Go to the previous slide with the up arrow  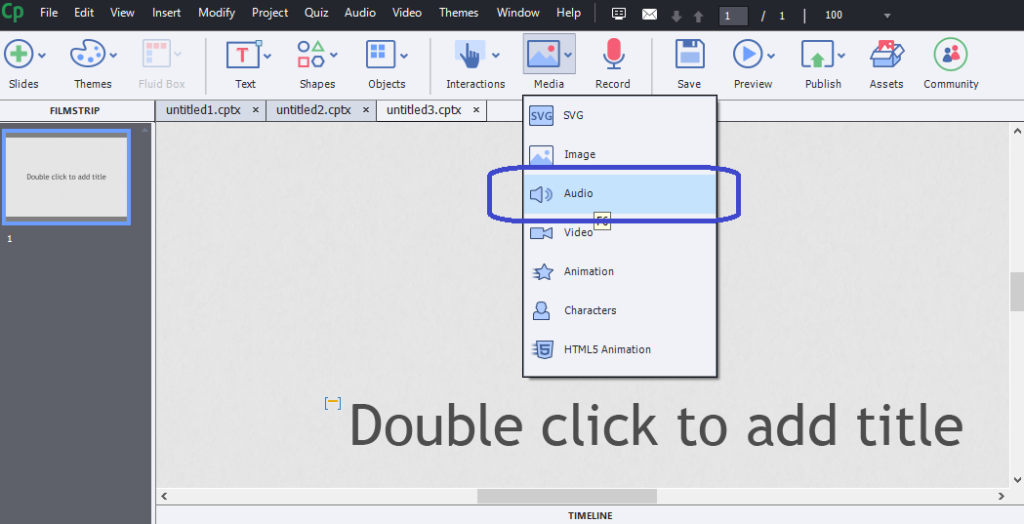(698, 16)
